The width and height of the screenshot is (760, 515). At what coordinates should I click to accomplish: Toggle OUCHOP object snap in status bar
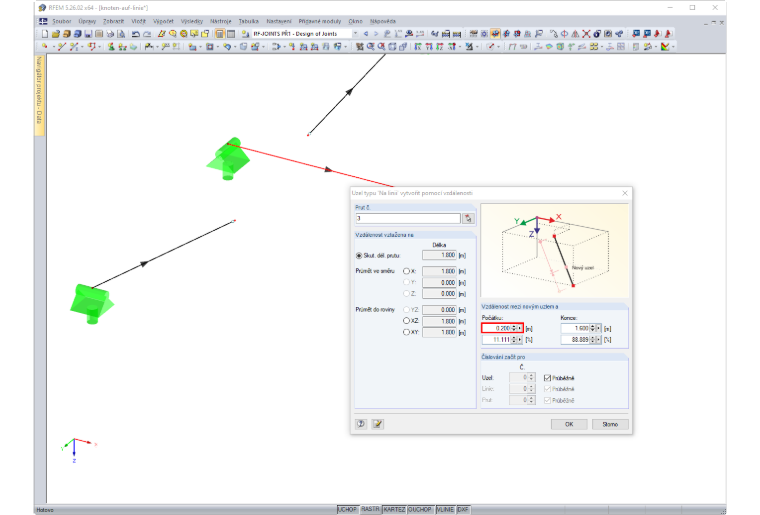click(420, 510)
